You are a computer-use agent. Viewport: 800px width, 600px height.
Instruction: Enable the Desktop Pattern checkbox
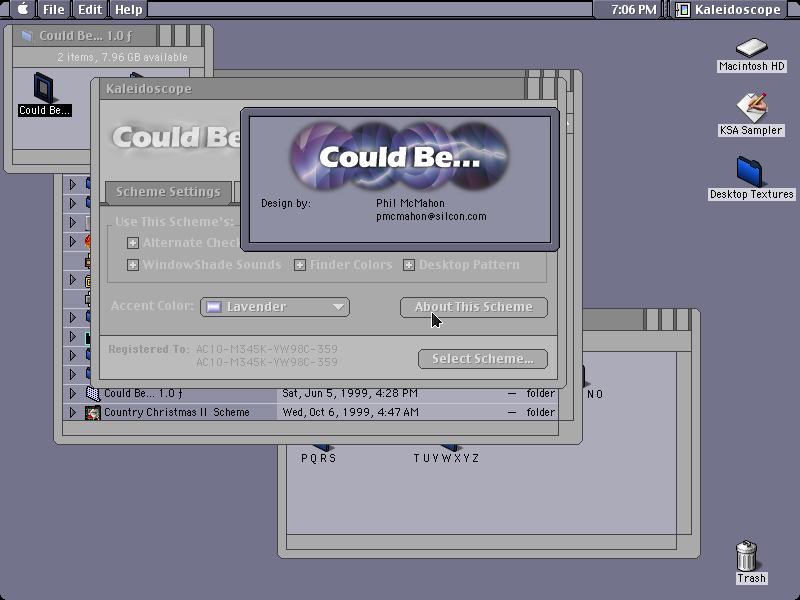tap(409, 265)
